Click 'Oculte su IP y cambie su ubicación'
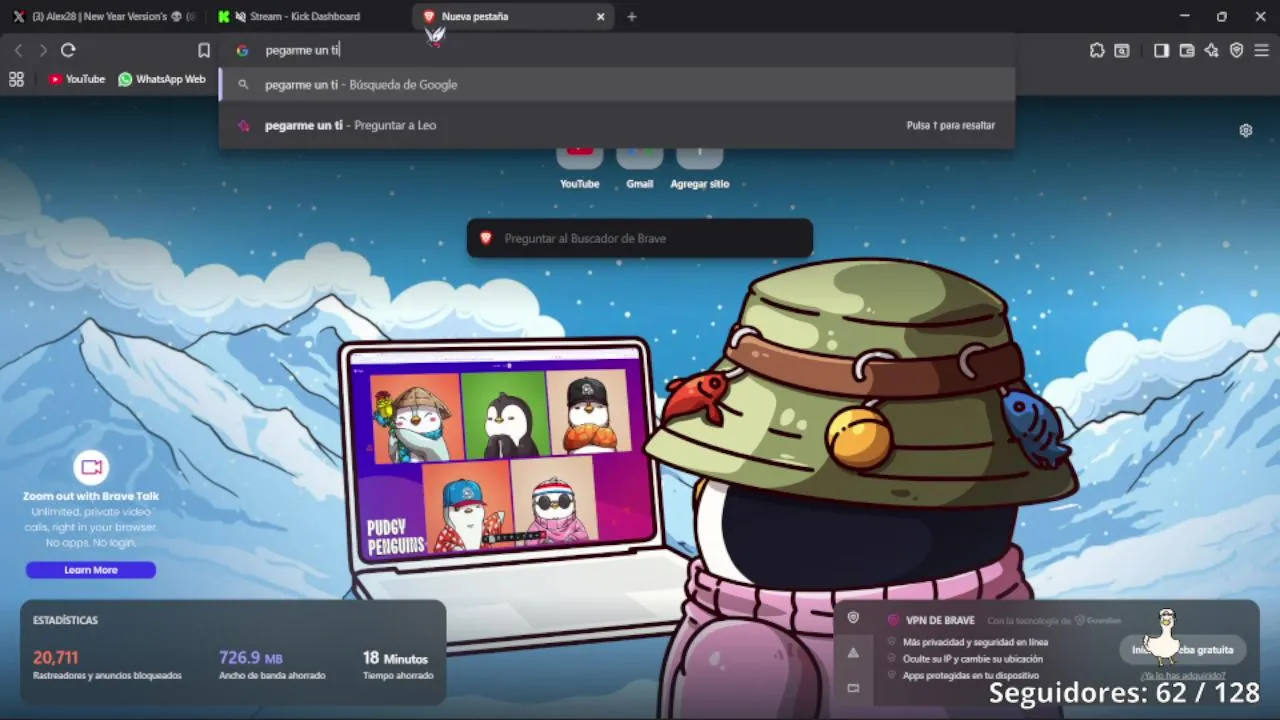Viewport: 1280px width, 720px height. [973, 659]
